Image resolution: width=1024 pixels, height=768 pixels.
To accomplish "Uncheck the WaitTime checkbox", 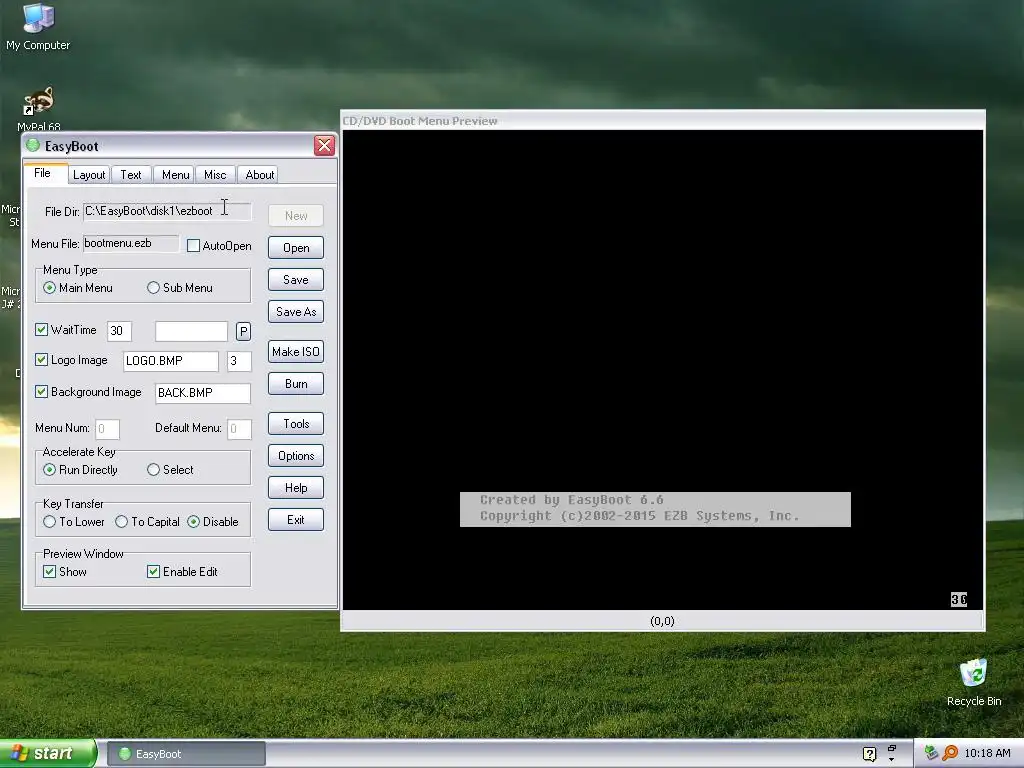I will 42,330.
